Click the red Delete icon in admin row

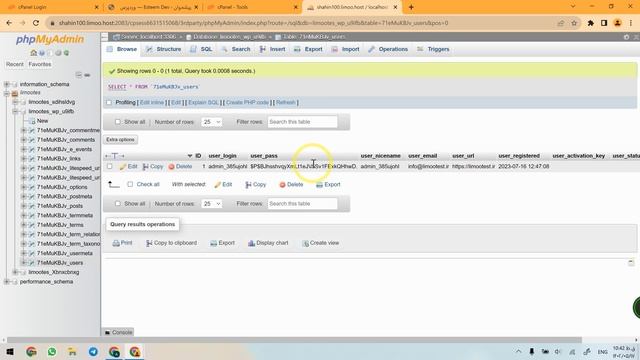(x=171, y=167)
